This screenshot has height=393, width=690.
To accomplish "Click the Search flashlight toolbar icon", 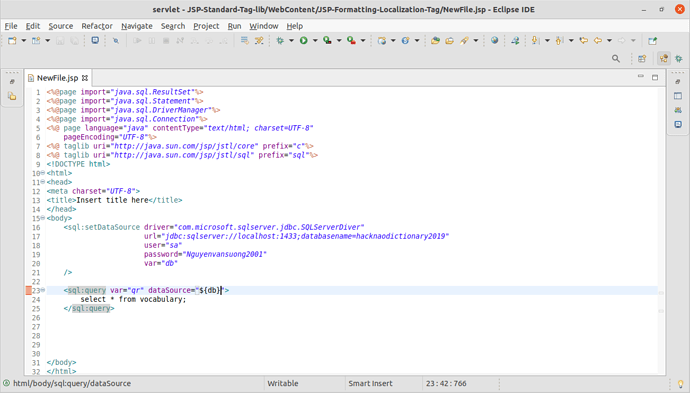I will (464, 40).
